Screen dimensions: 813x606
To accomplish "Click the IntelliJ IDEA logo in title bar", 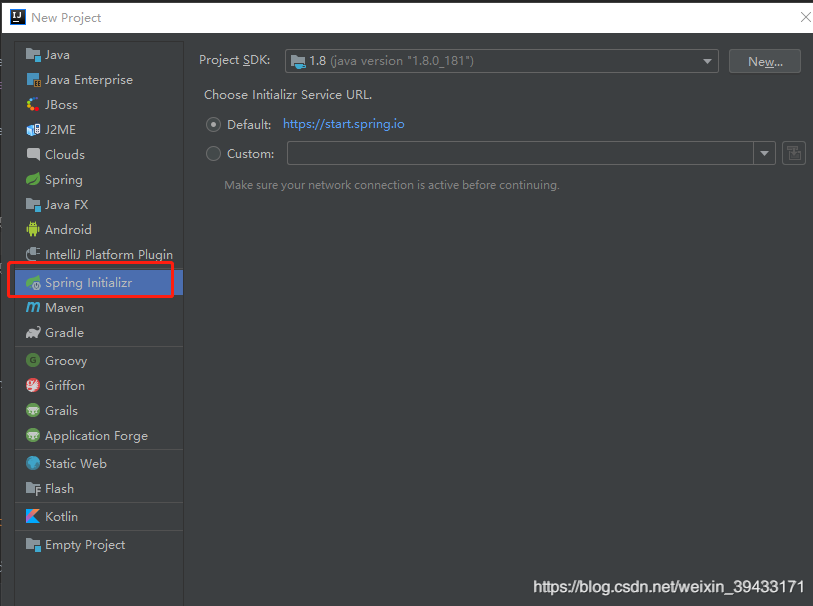I will click(x=18, y=17).
